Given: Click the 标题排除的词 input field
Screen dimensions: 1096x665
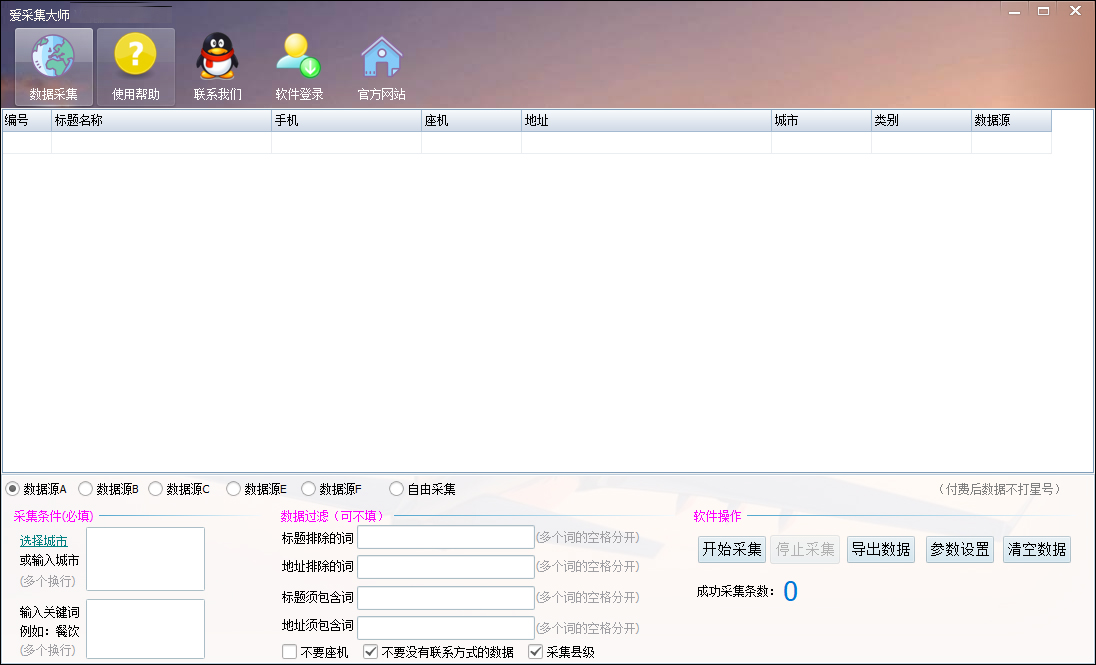Looking at the screenshot, I should (445, 537).
